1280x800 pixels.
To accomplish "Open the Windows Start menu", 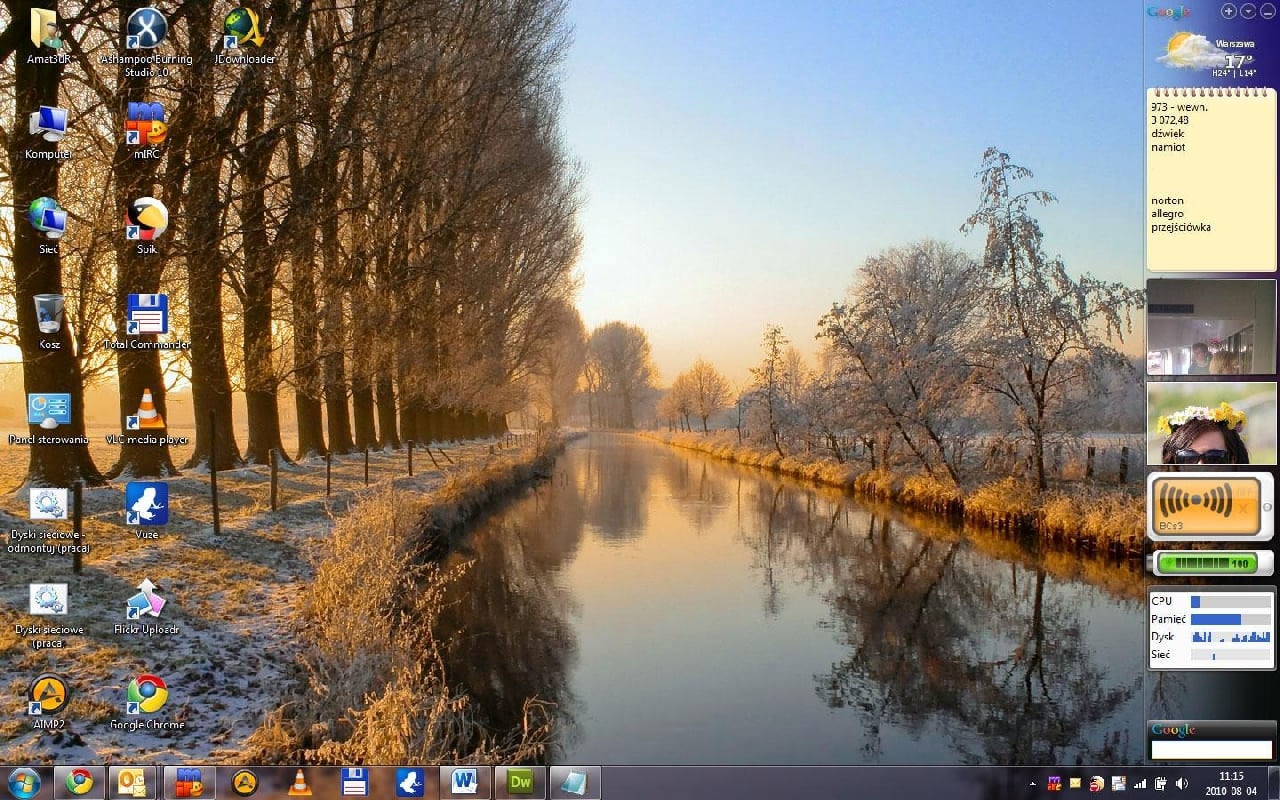I will click(23, 782).
